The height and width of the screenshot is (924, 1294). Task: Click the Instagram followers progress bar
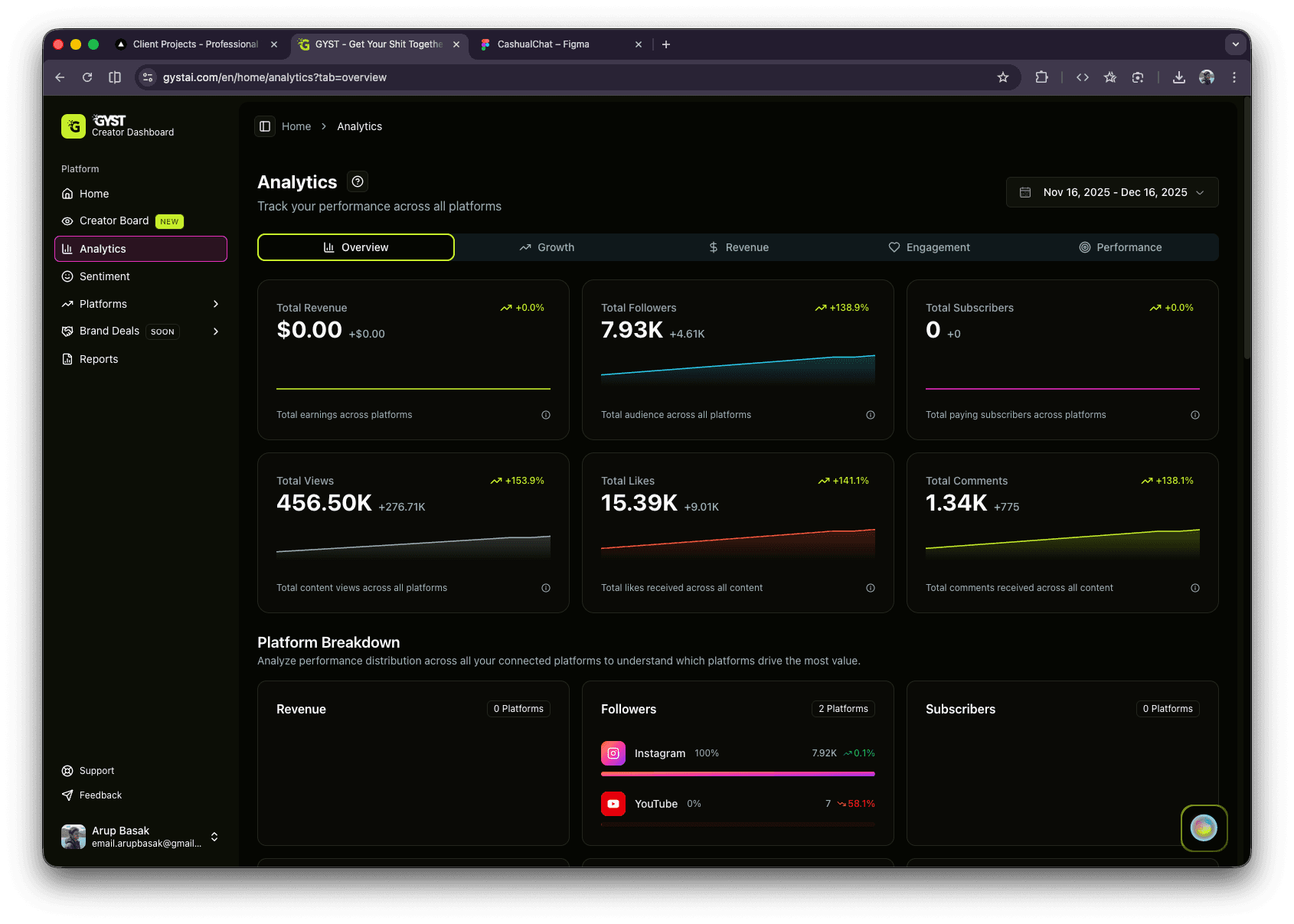737,774
